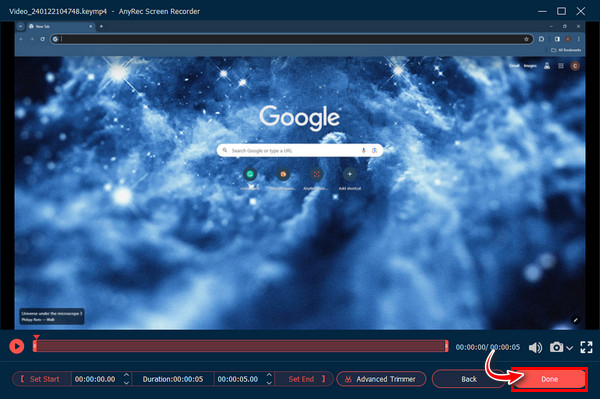Screen dimensions: 600x399
Task: Select the right trim end handle
Action: click(x=446, y=346)
